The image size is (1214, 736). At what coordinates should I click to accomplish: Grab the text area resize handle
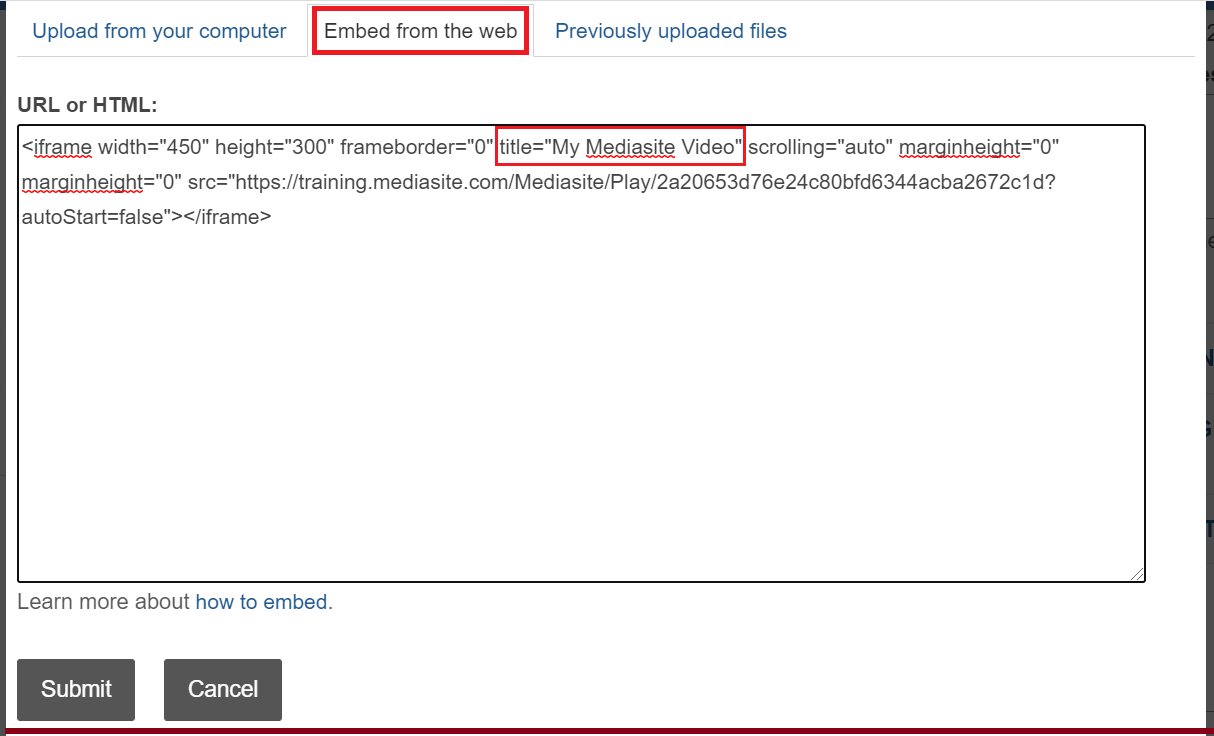[1138, 574]
